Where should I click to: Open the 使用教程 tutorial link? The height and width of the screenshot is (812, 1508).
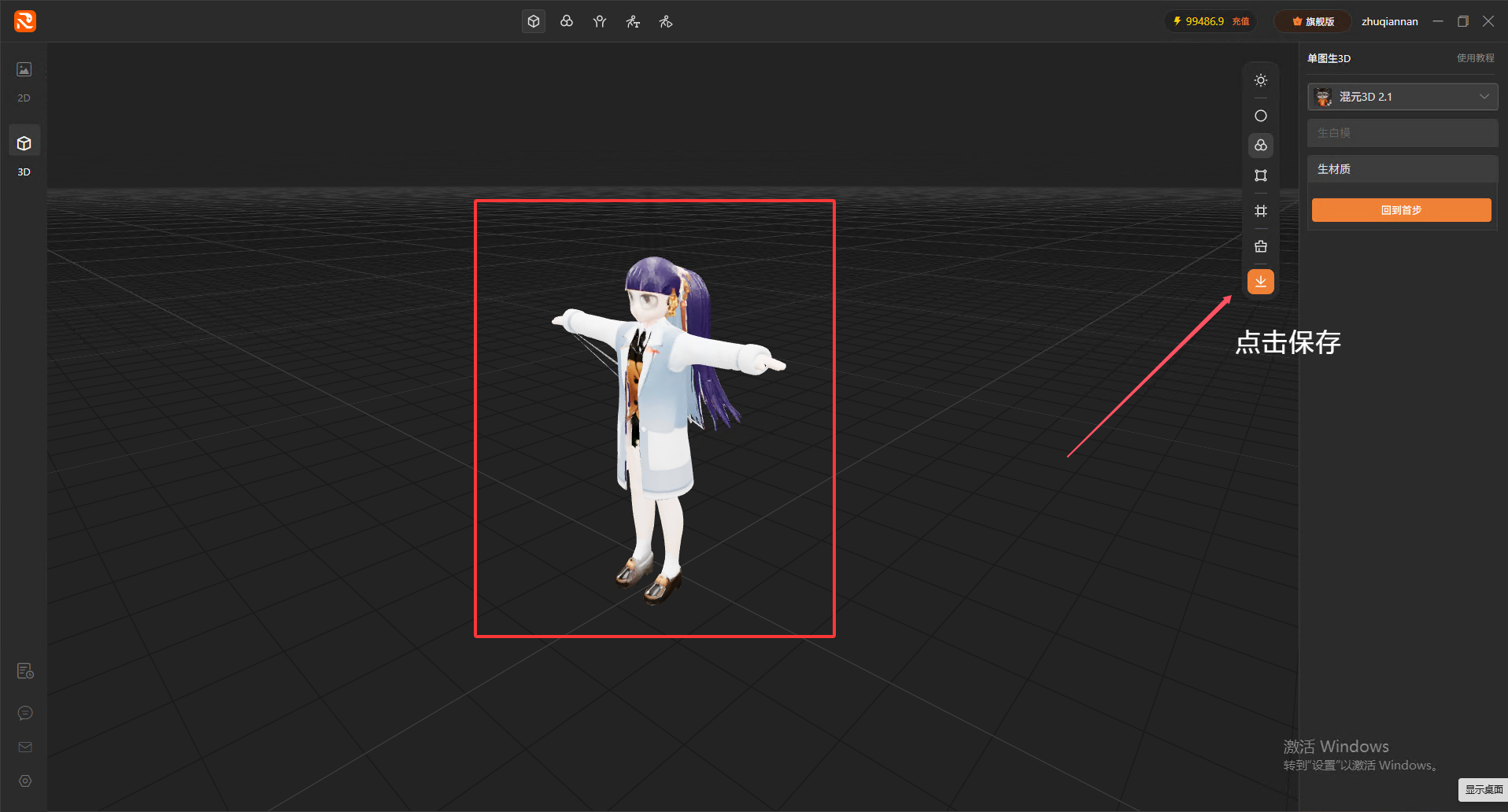click(x=1475, y=58)
